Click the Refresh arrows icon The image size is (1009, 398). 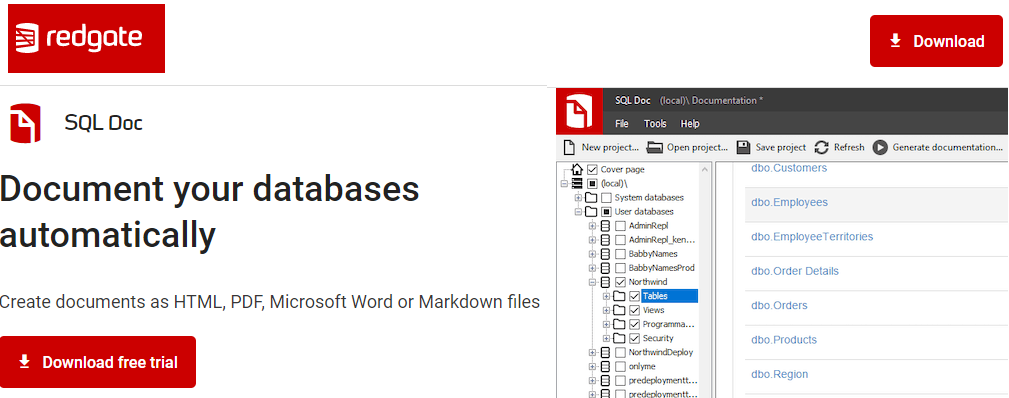(x=821, y=147)
